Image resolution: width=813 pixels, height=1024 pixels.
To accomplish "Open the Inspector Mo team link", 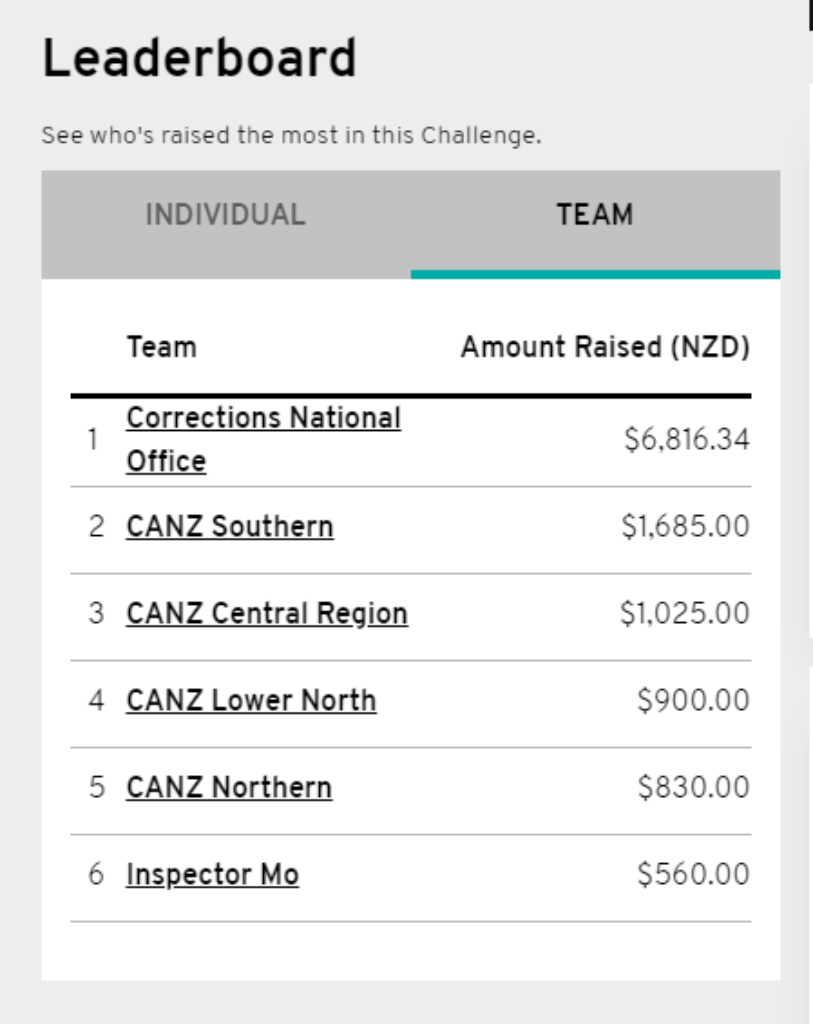I will [x=212, y=874].
